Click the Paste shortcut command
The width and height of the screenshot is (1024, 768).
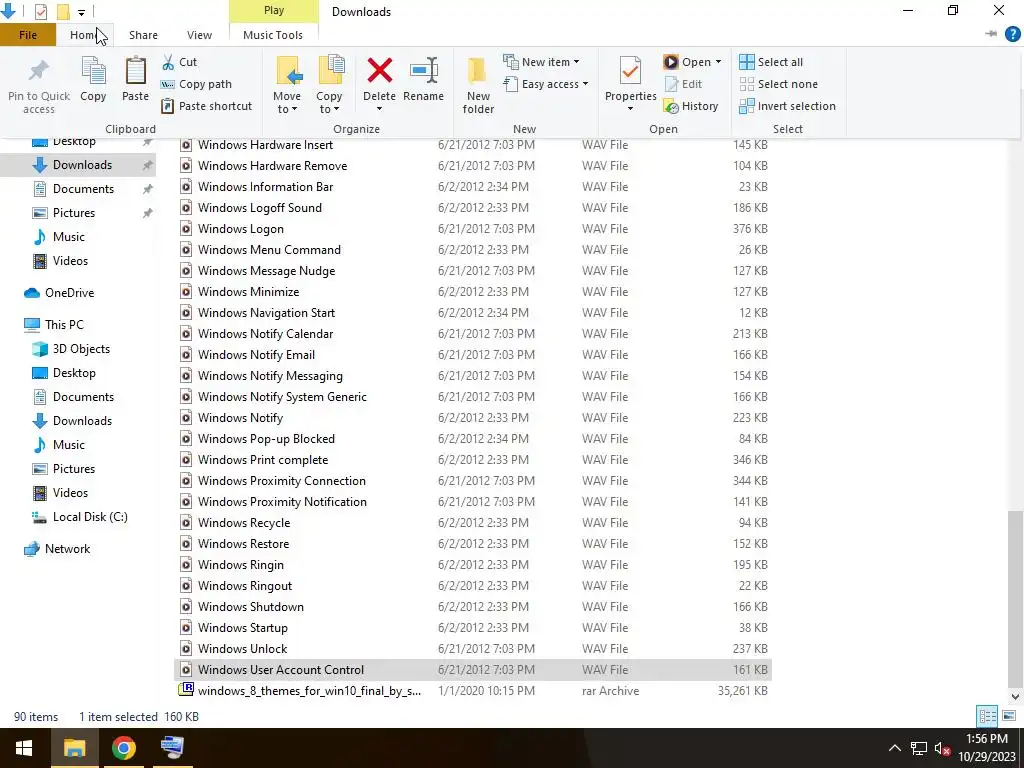pyautogui.click(x=206, y=106)
